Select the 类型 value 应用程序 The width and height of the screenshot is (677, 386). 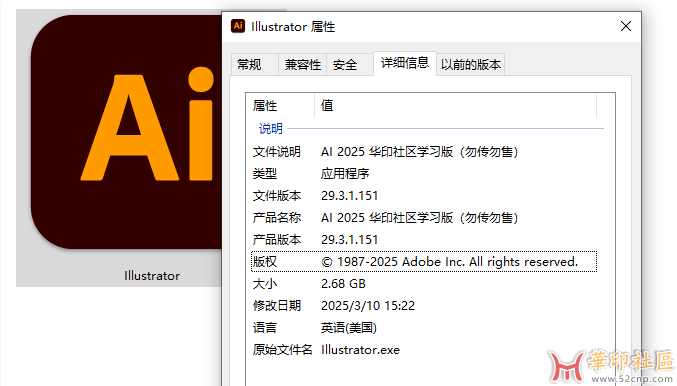[x=345, y=174]
